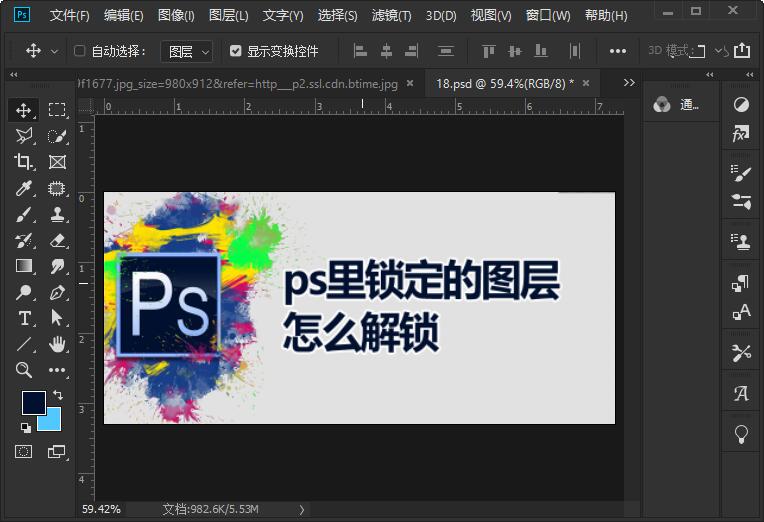Viewport: 764px width, 522px height.
Task: Set the light blue background color
Action: pyautogui.click(x=54, y=423)
